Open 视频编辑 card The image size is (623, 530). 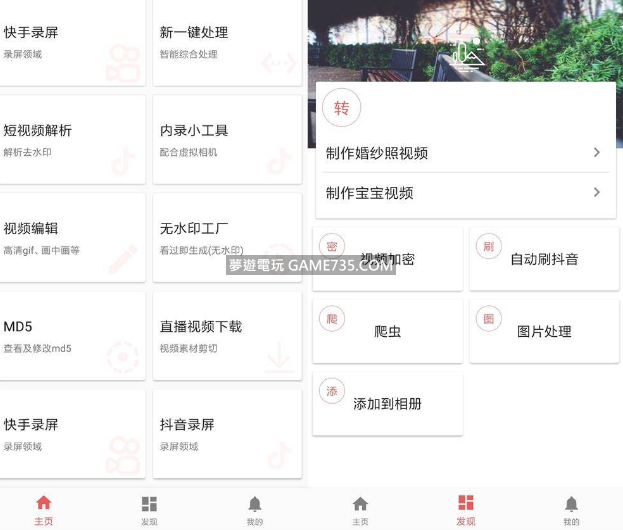tap(72, 238)
